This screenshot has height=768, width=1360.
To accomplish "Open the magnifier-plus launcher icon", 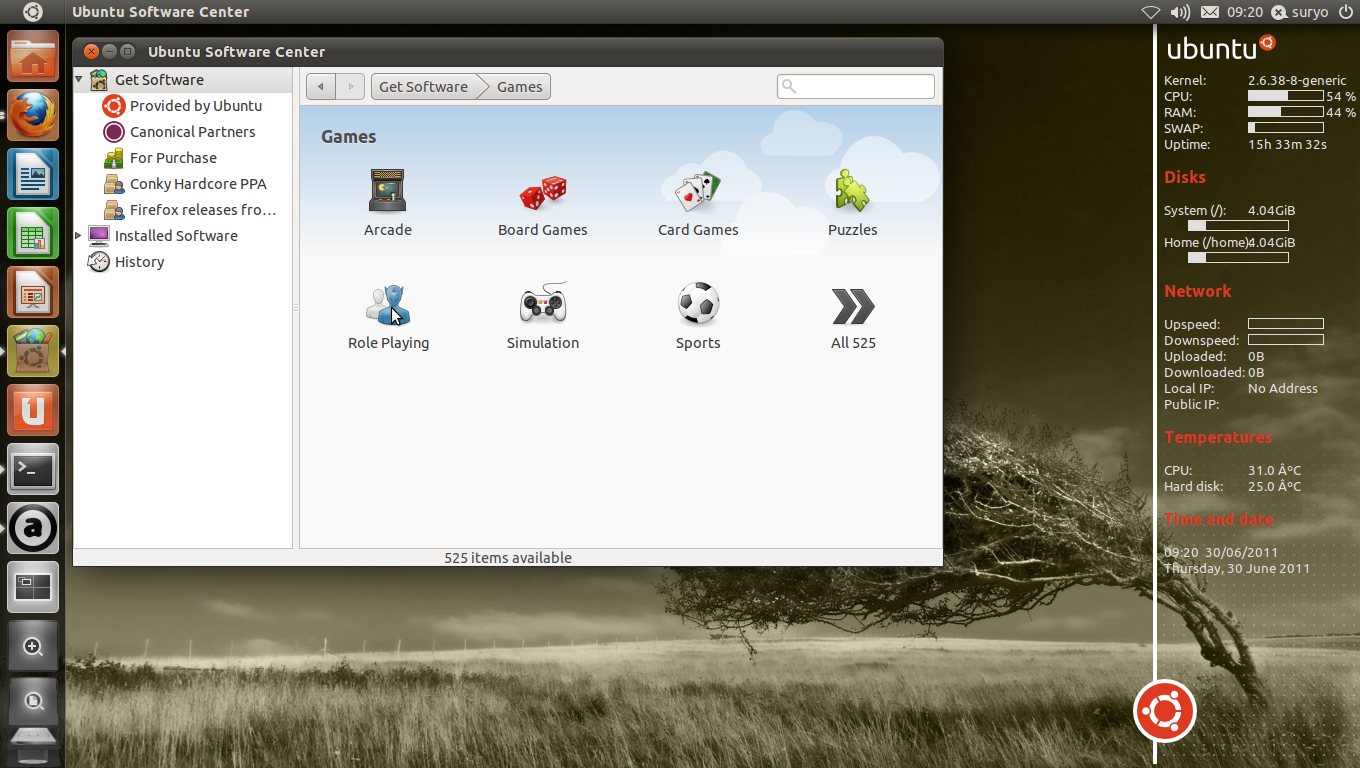I will (x=33, y=646).
